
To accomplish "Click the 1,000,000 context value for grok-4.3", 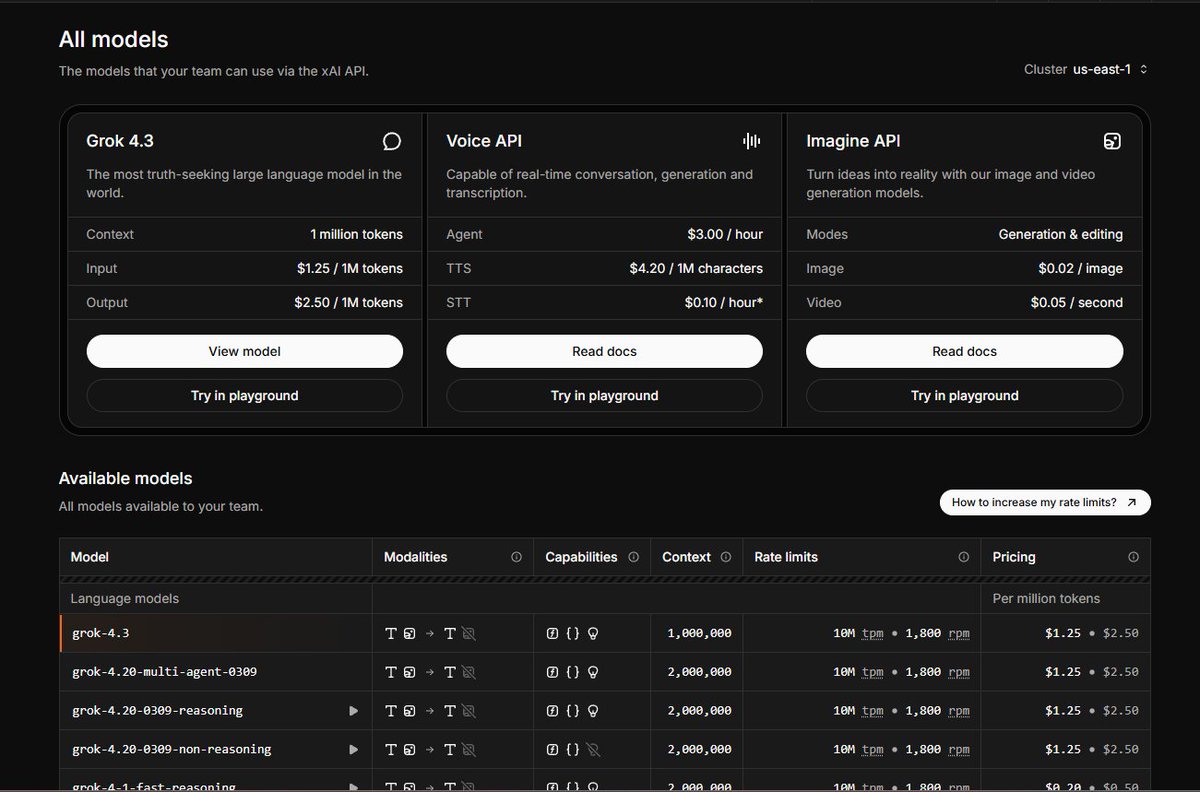I will click(699, 633).
